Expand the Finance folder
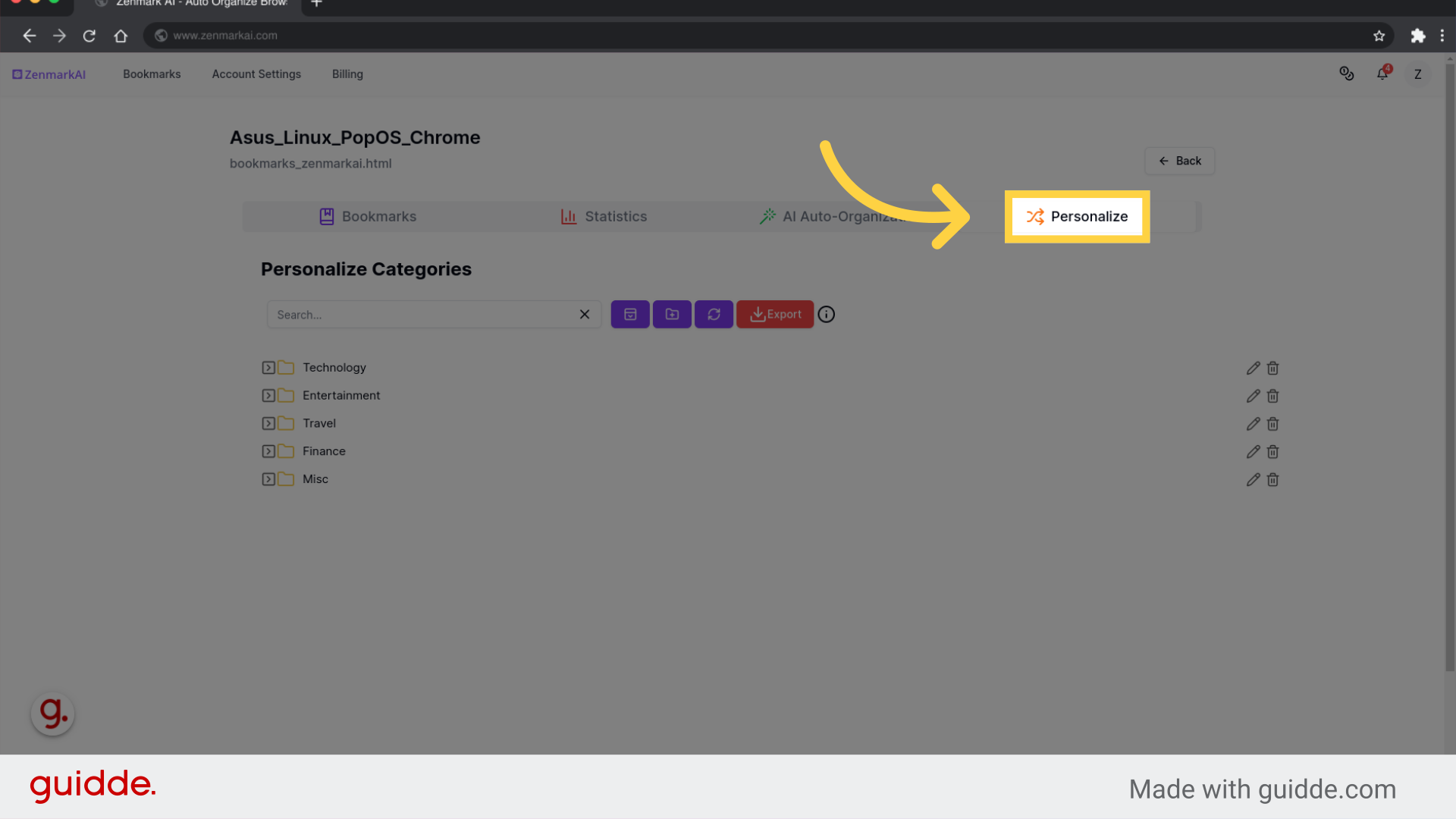The width and height of the screenshot is (1456, 819). (x=268, y=451)
